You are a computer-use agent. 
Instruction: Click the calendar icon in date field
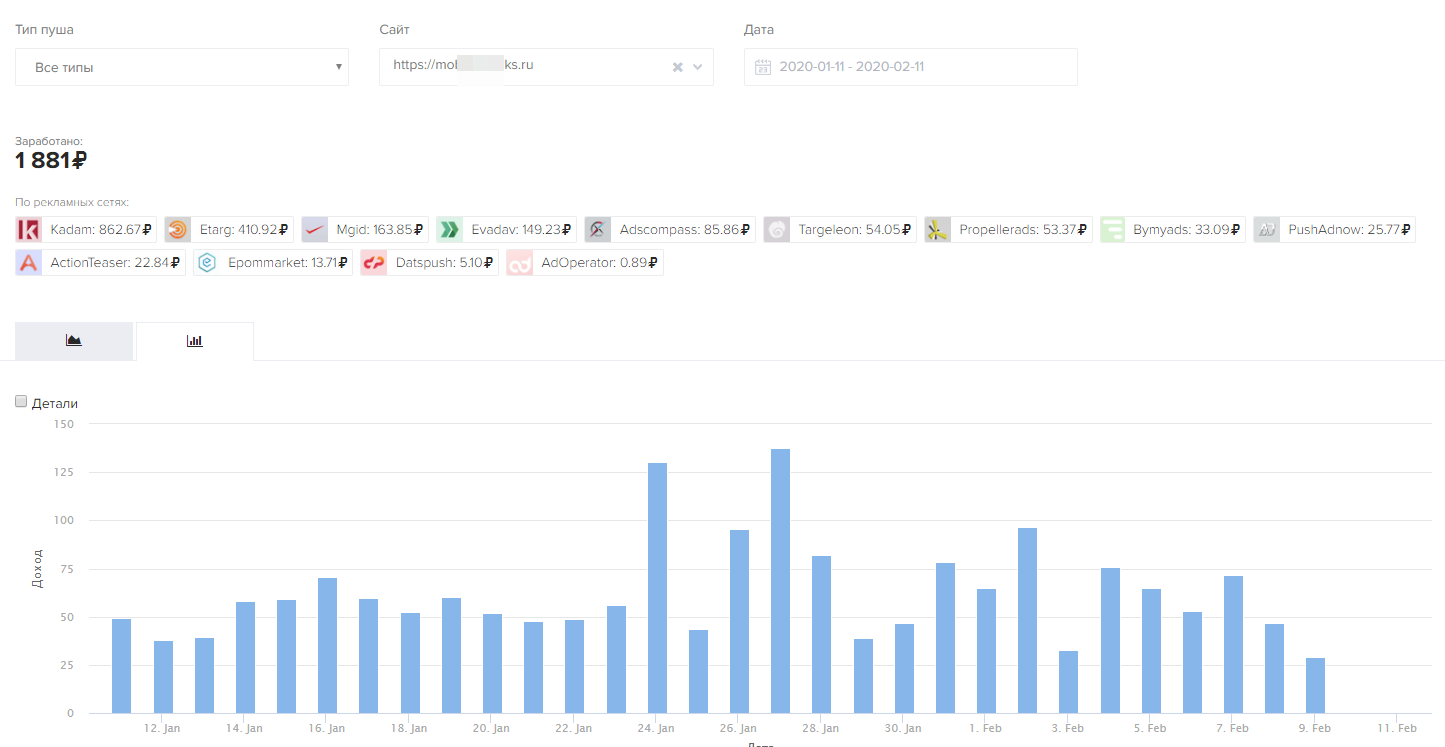point(763,67)
